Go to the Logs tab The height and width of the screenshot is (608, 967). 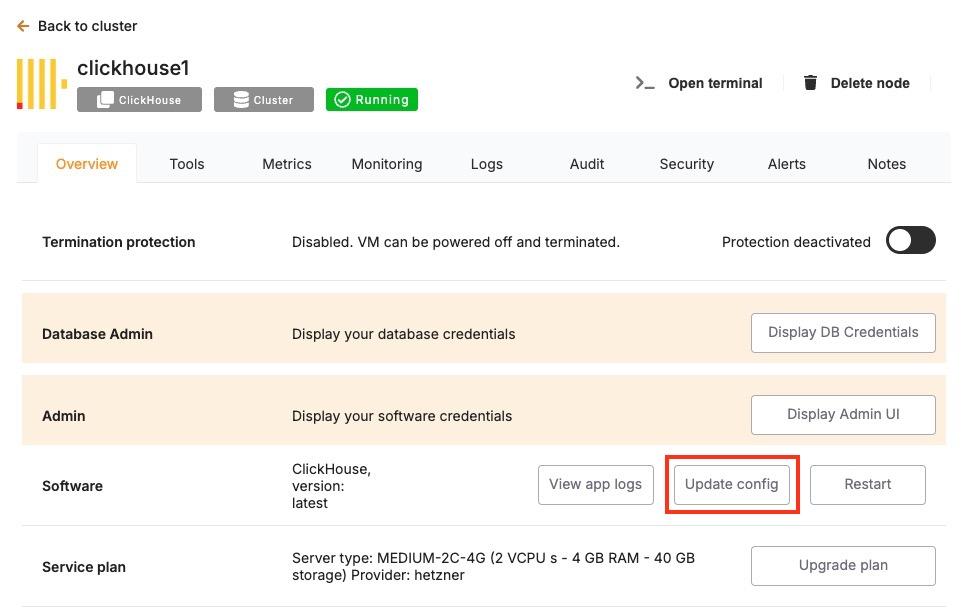487,164
